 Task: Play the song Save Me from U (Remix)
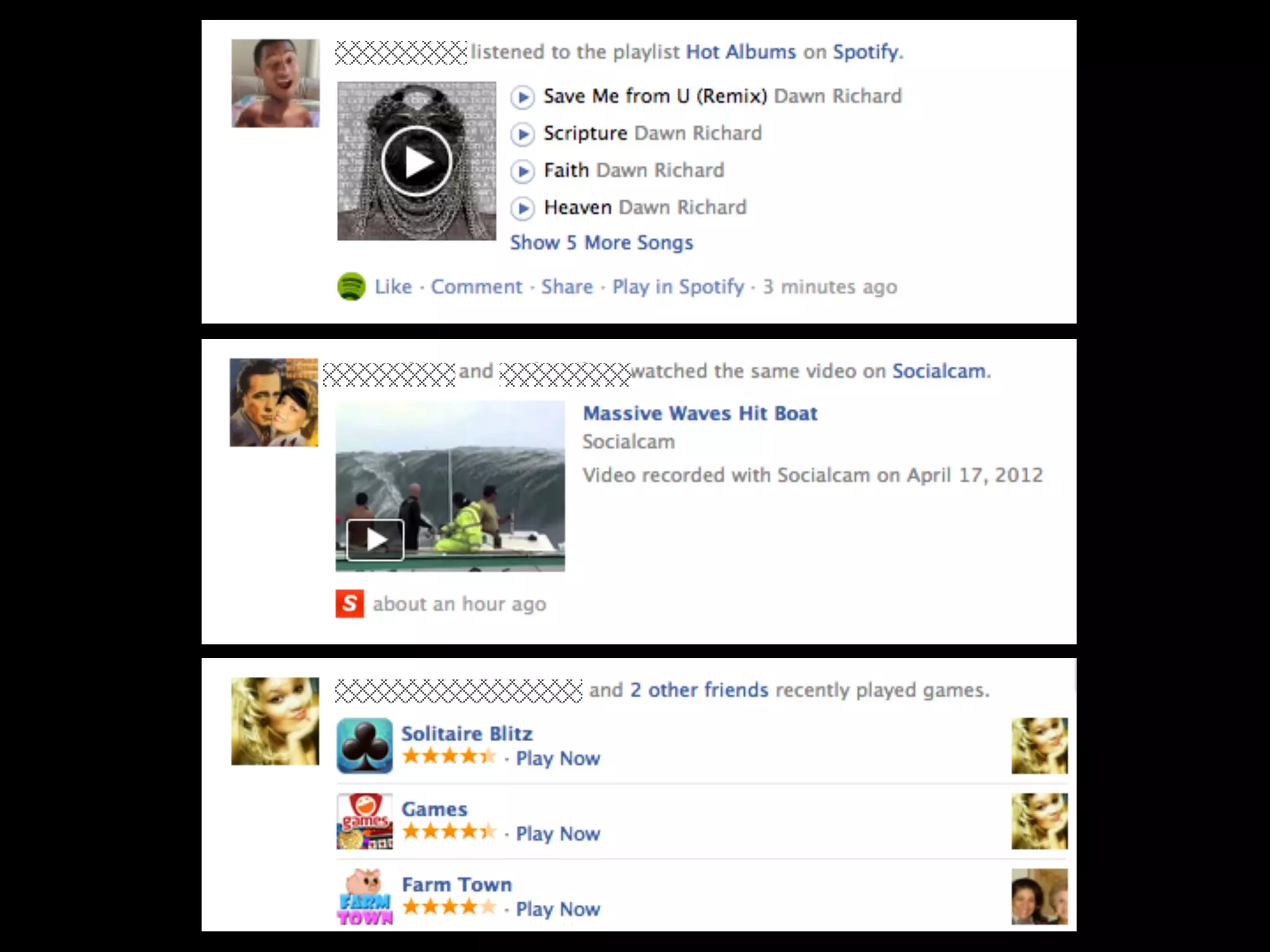tap(522, 97)
